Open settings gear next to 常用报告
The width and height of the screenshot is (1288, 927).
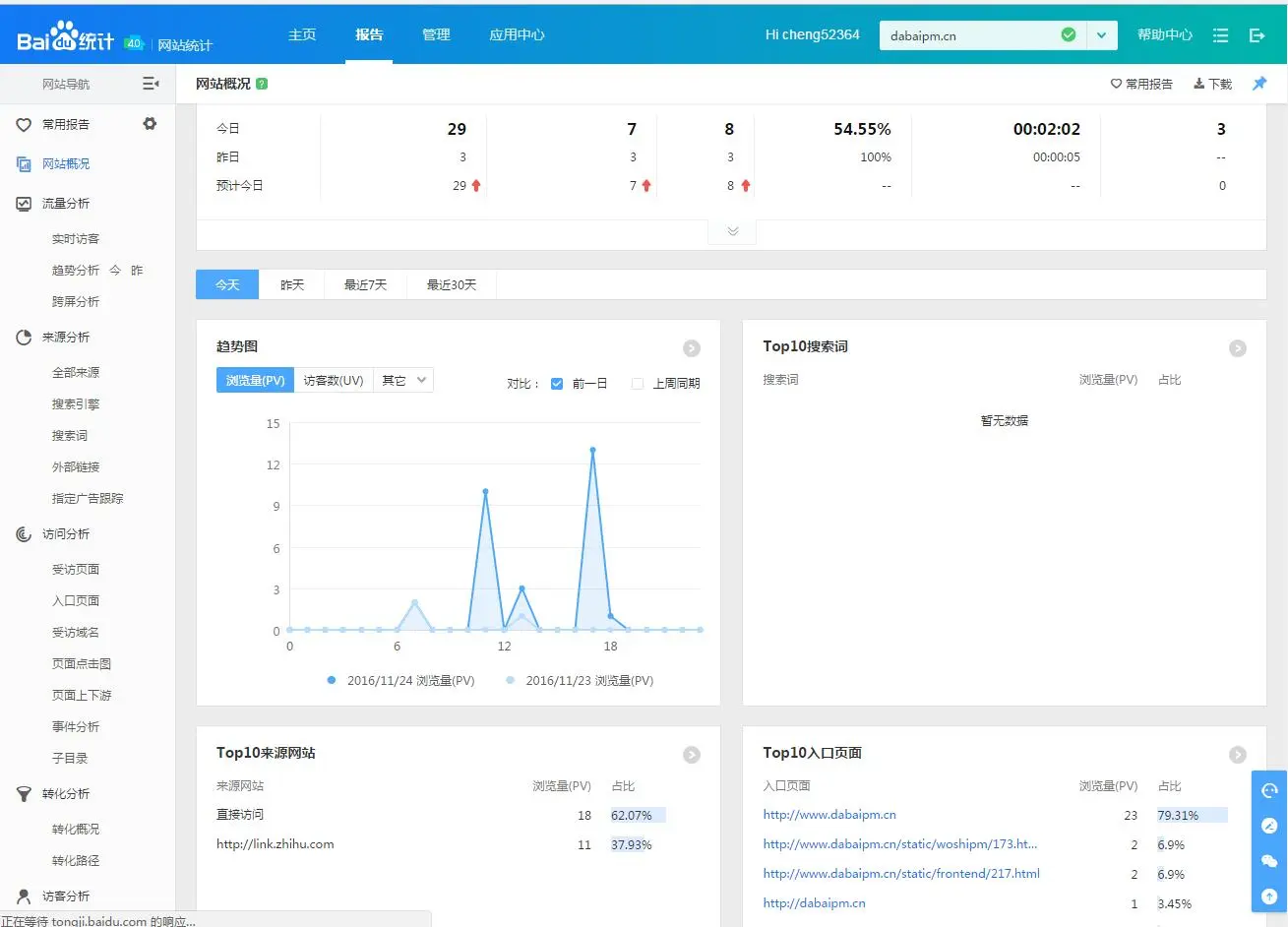[150, 124]
